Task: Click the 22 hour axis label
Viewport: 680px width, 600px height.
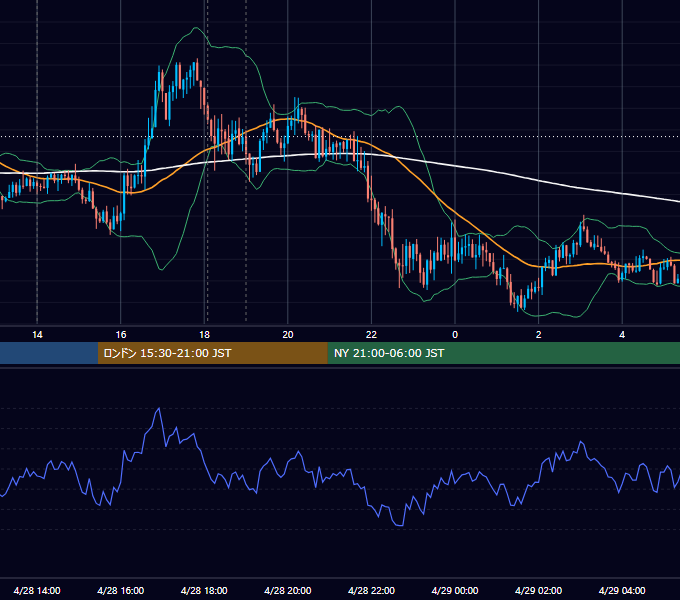Action: pos(371,335)
